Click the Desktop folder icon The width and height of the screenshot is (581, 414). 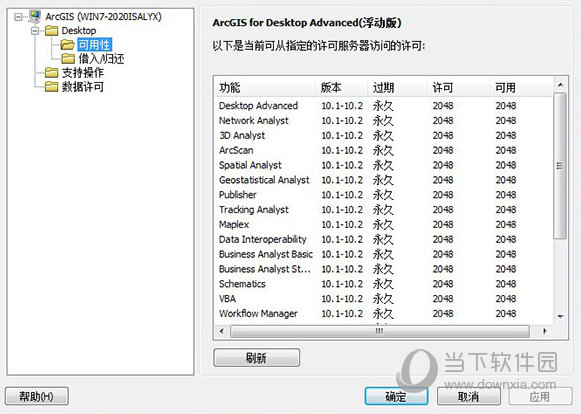(x=52, y=31)
